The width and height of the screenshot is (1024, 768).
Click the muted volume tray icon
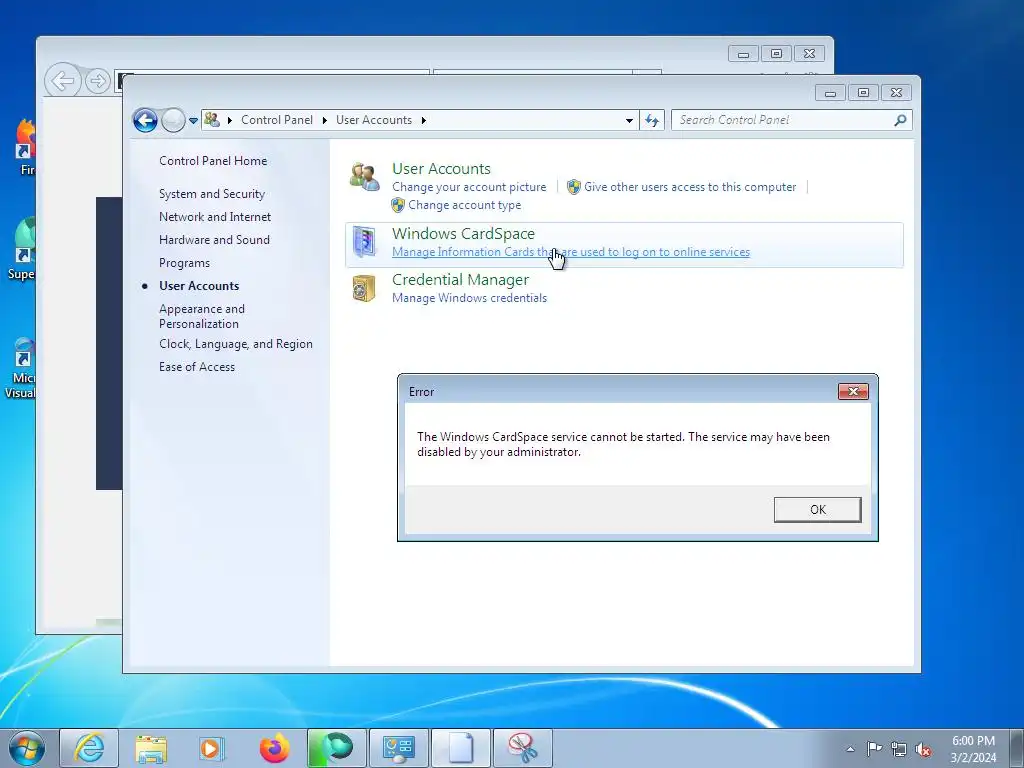(923, 750)
